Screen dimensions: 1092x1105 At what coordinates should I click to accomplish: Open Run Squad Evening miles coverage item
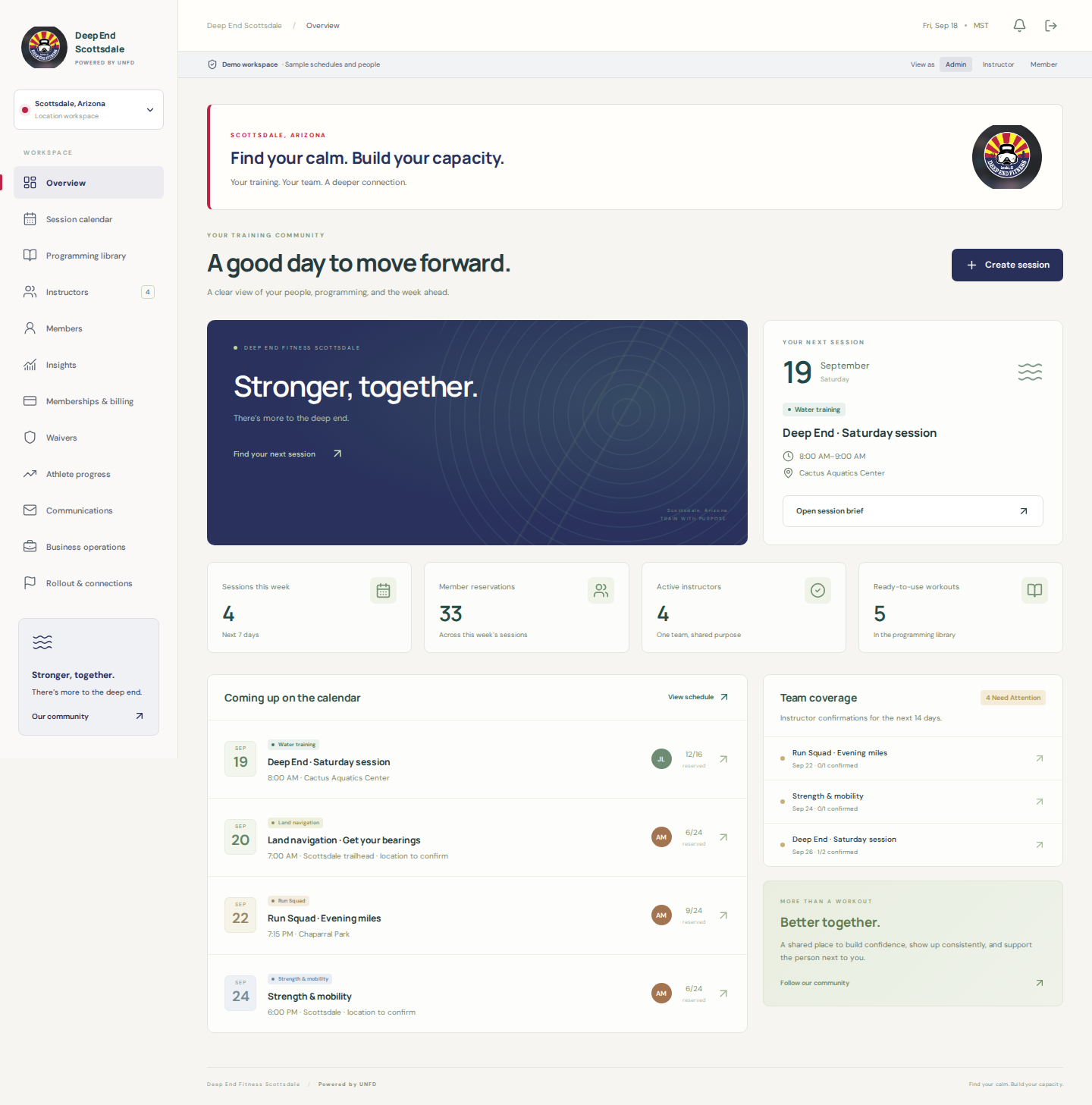coord(912,758)
